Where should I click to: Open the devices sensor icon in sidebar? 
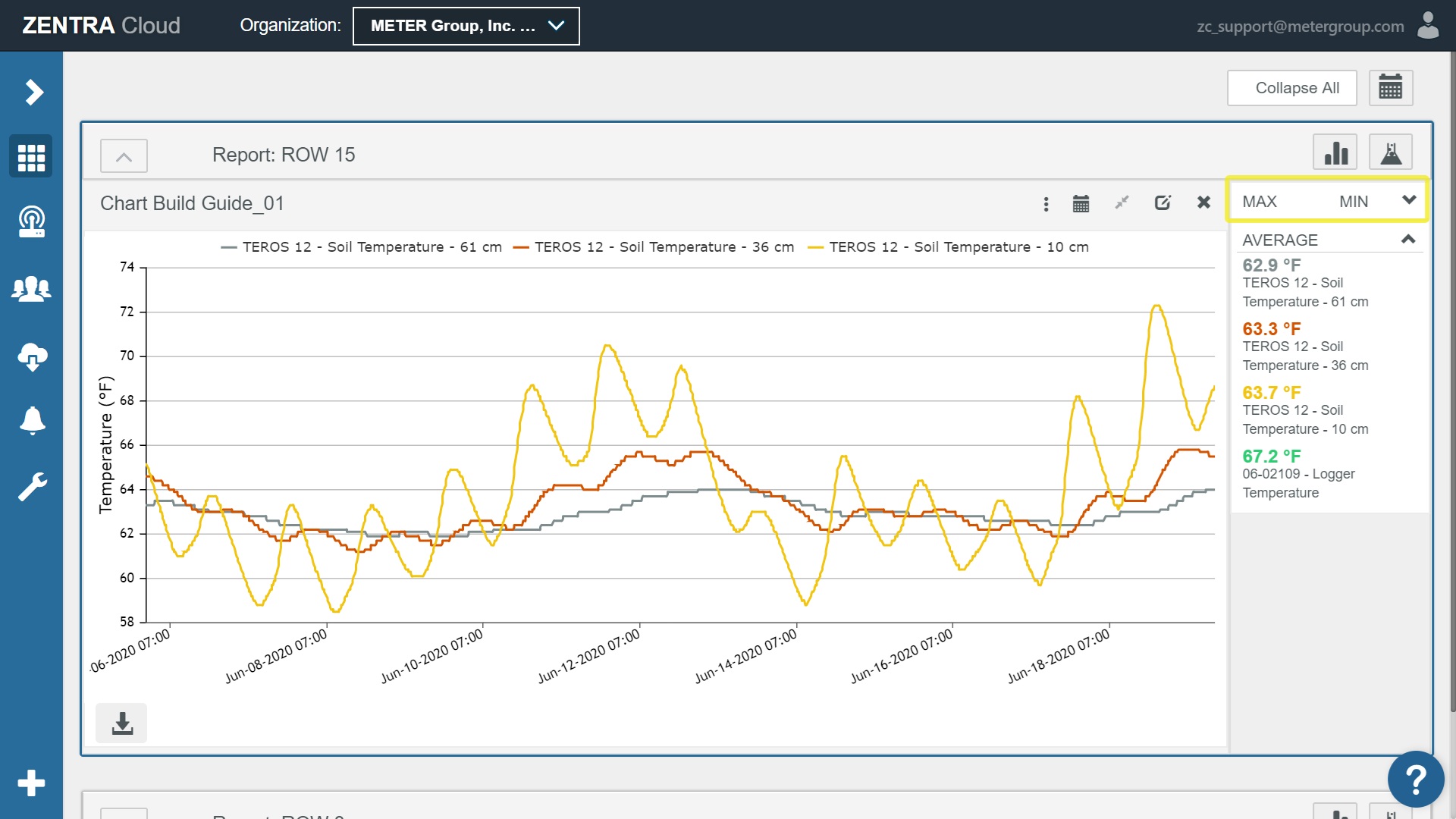pyautogui.click(x=31, y=221)
